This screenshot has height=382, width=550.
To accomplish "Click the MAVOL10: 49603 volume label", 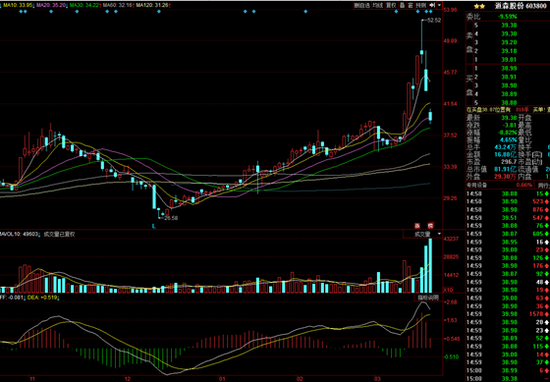I will coord(19,234).
